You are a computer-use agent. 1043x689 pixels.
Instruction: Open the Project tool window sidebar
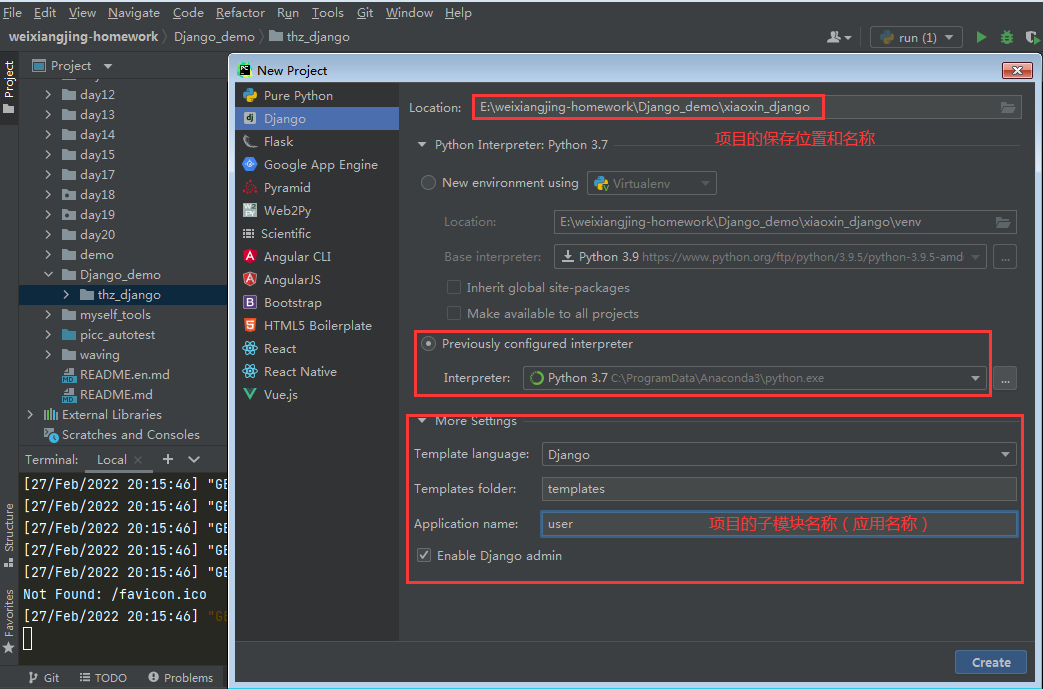pos(9,86)
